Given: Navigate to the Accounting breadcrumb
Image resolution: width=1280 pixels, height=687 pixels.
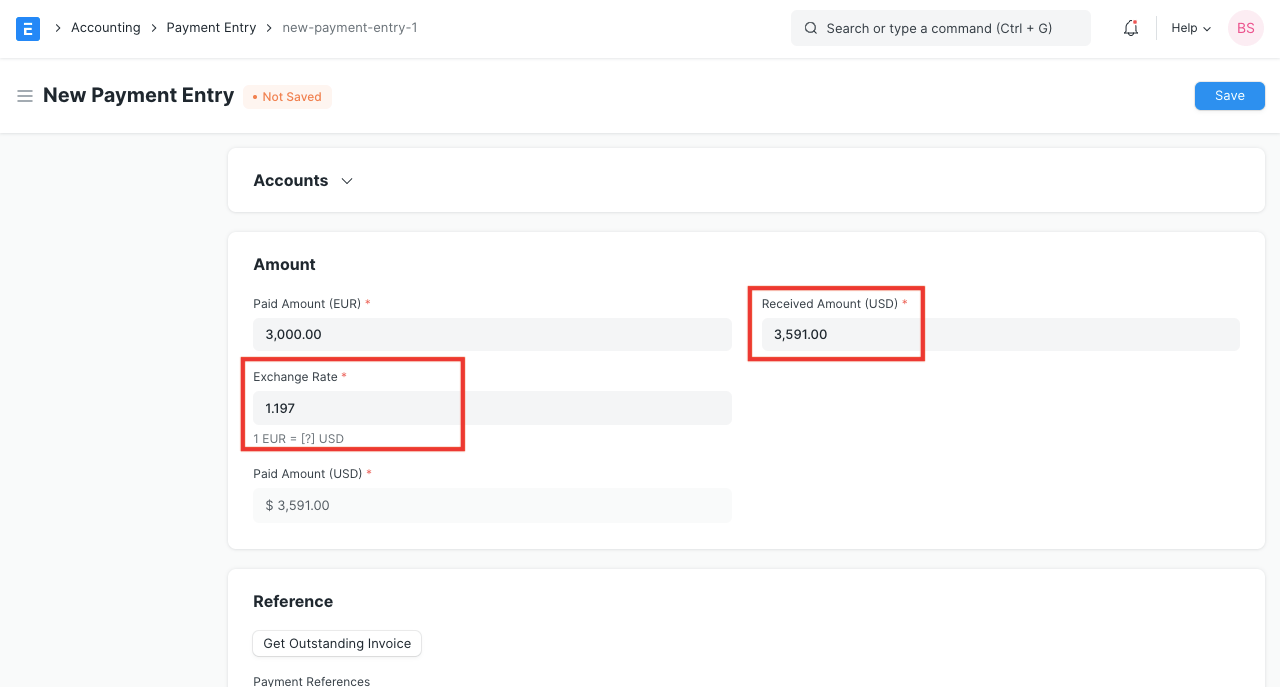Looking at the screenshot, I should coord(105,27).
